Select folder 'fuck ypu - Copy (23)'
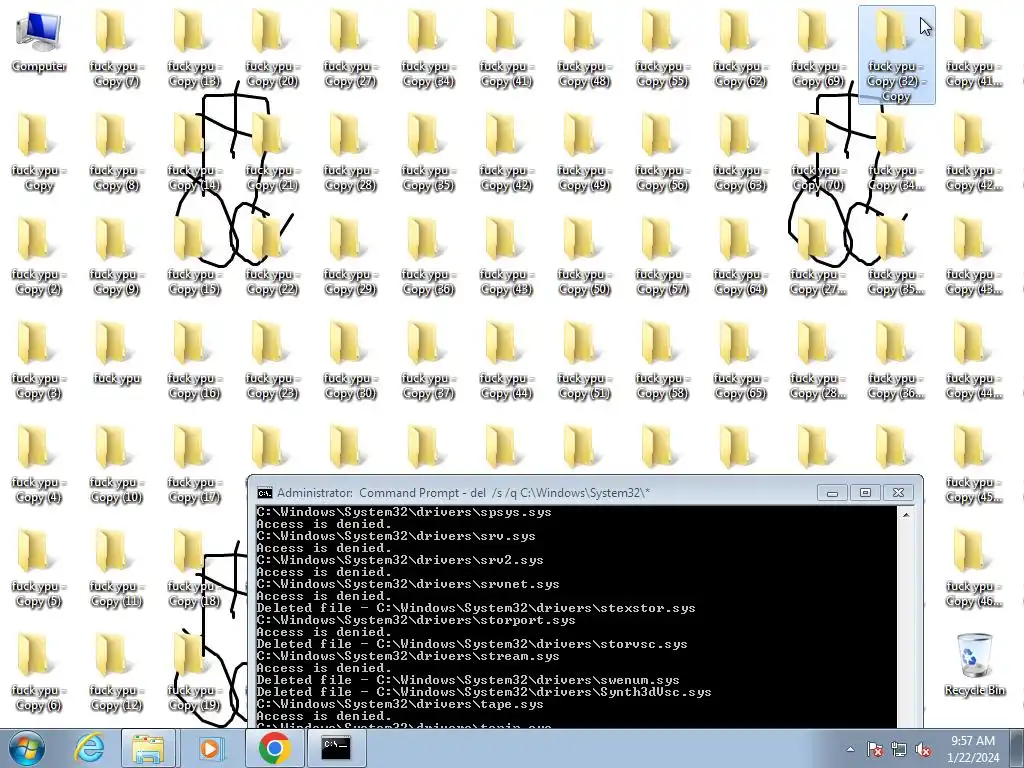 (272, 361)
